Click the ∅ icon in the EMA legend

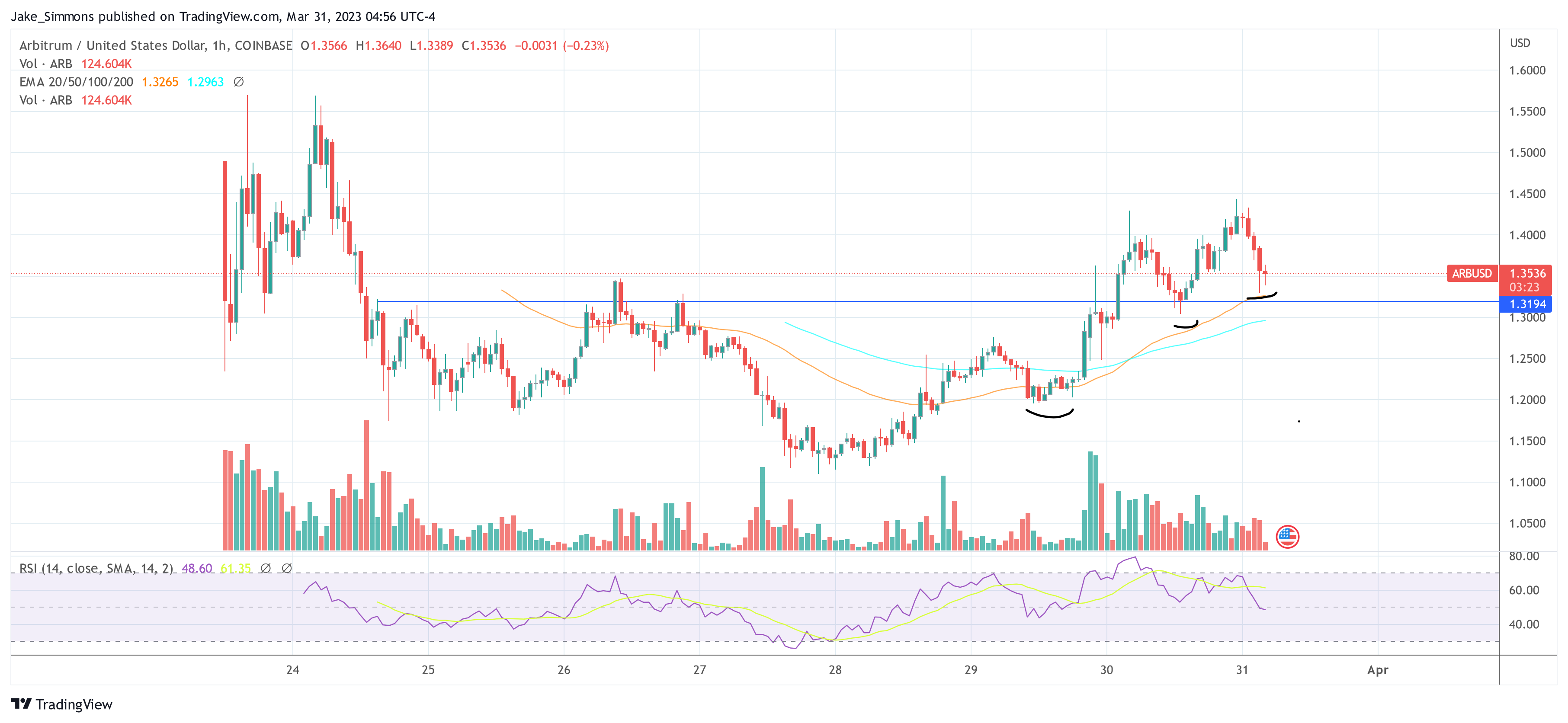click(239, 82)
